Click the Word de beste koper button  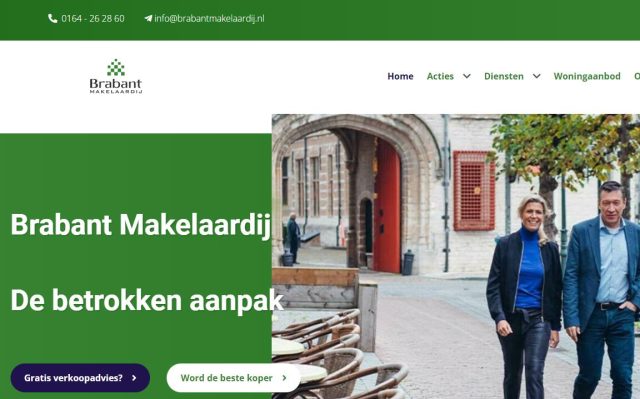tap(233, 378)
